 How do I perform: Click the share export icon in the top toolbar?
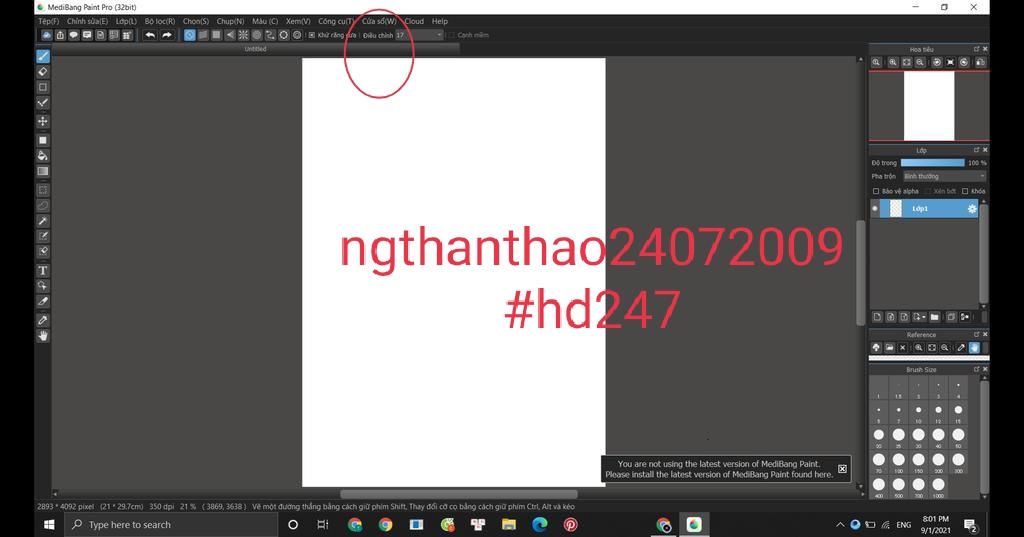coord(60,35)
